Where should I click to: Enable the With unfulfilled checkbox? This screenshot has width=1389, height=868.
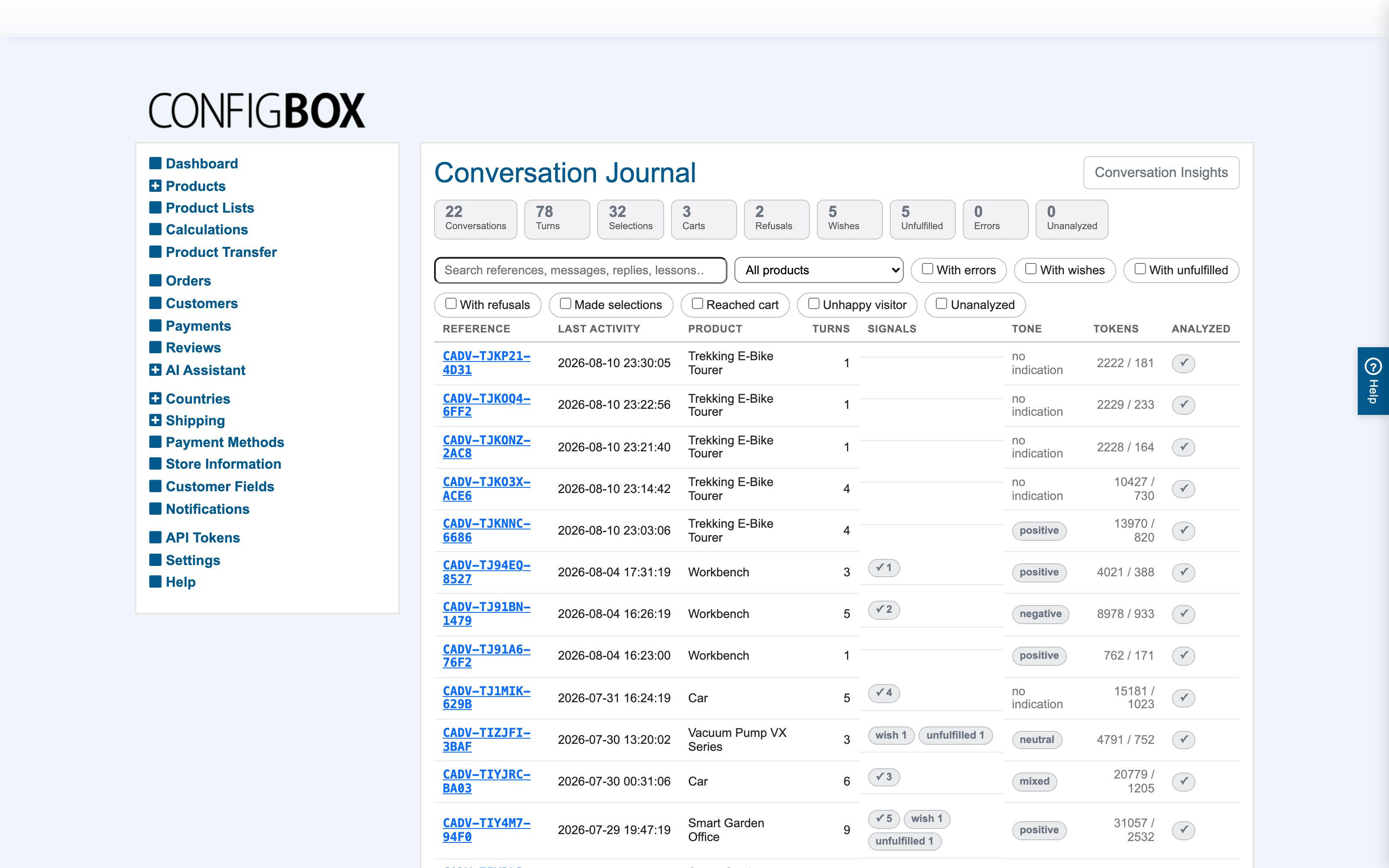pos(1140,269)
